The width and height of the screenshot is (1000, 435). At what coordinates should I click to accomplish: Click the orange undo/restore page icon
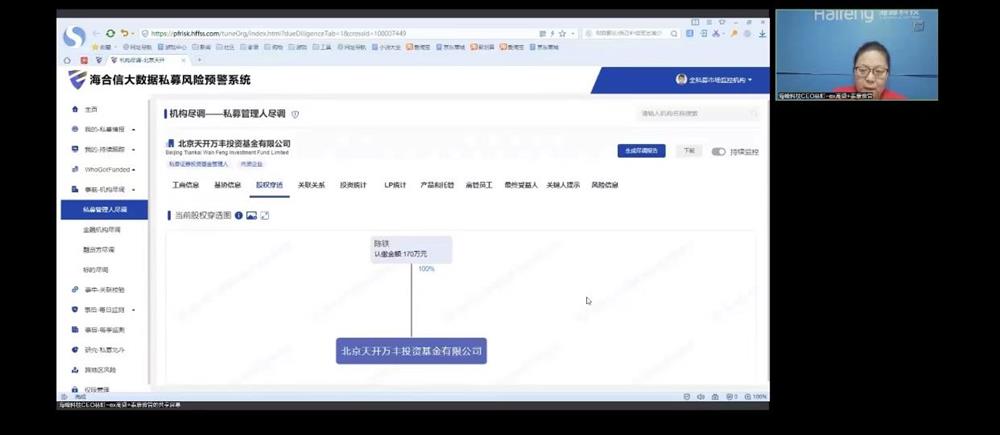(x=124, y=33)
